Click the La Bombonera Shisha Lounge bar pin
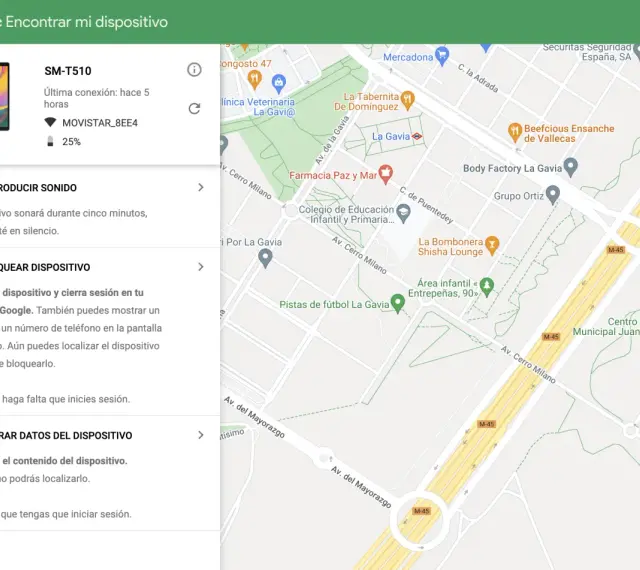This screenshot has height=570, width=640. 492,246
